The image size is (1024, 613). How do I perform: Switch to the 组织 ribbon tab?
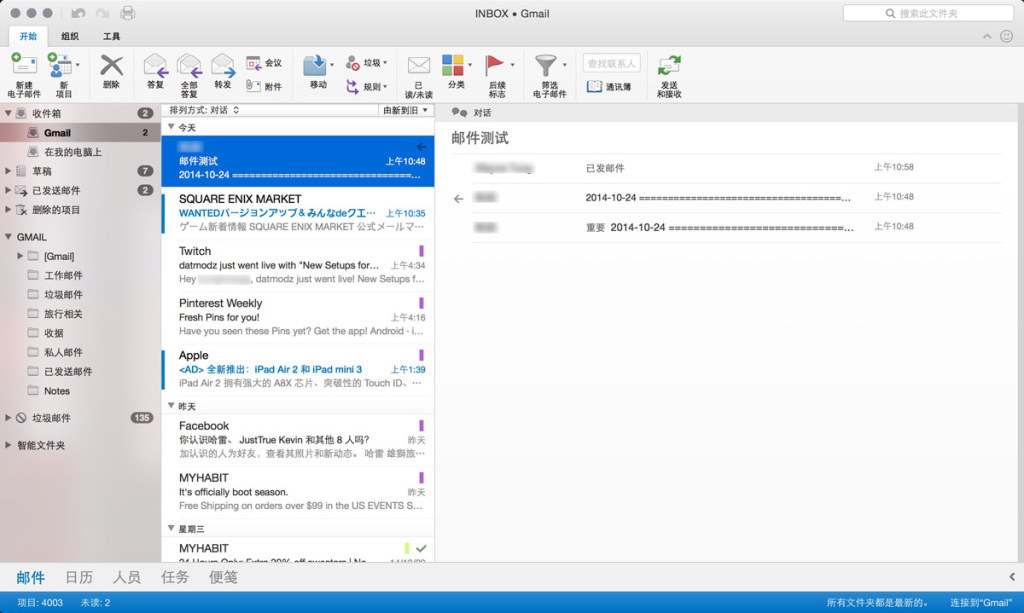coord(70,36)
